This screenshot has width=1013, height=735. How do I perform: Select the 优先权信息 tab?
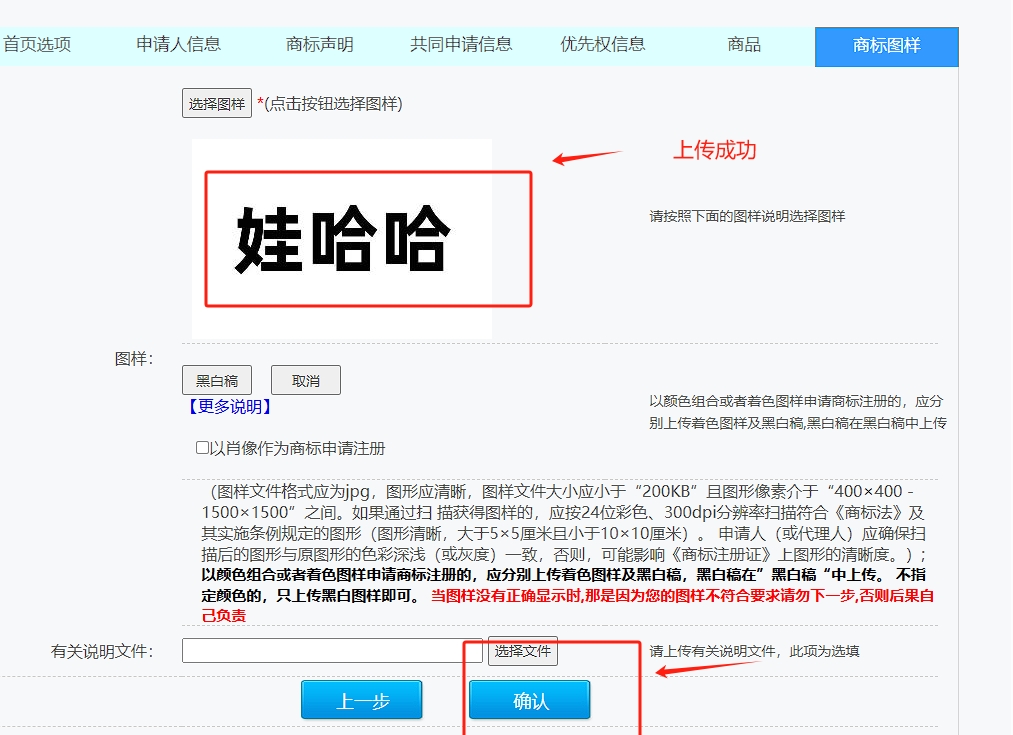603,45
